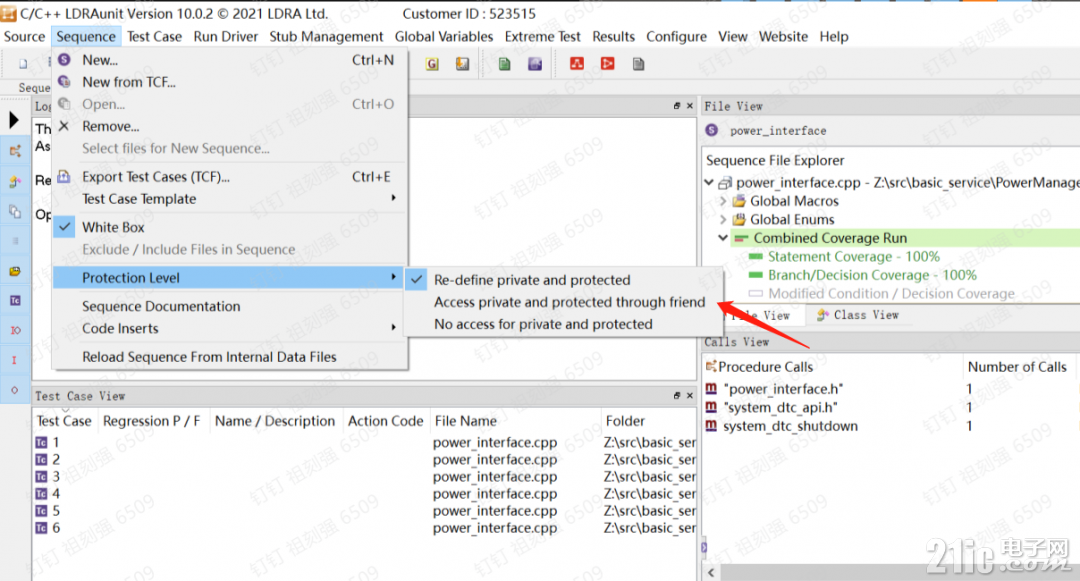Open the Source menu
This screenshot has width=1080, height=581.
pos(24,36)
